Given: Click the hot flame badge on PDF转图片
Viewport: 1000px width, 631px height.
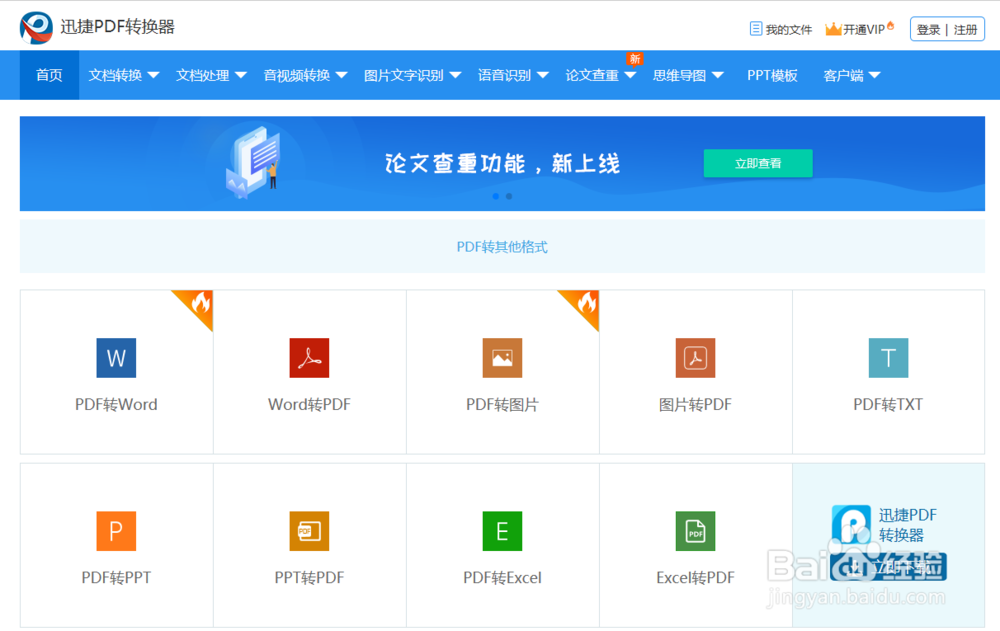Looking at the screenshot, I should pos(583,306).
